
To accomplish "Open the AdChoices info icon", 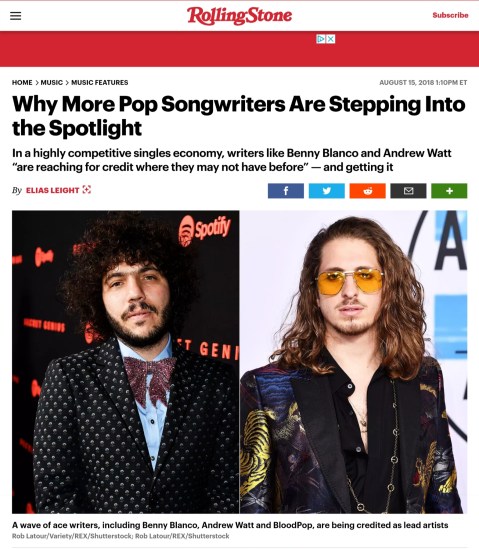I will 321,39.
